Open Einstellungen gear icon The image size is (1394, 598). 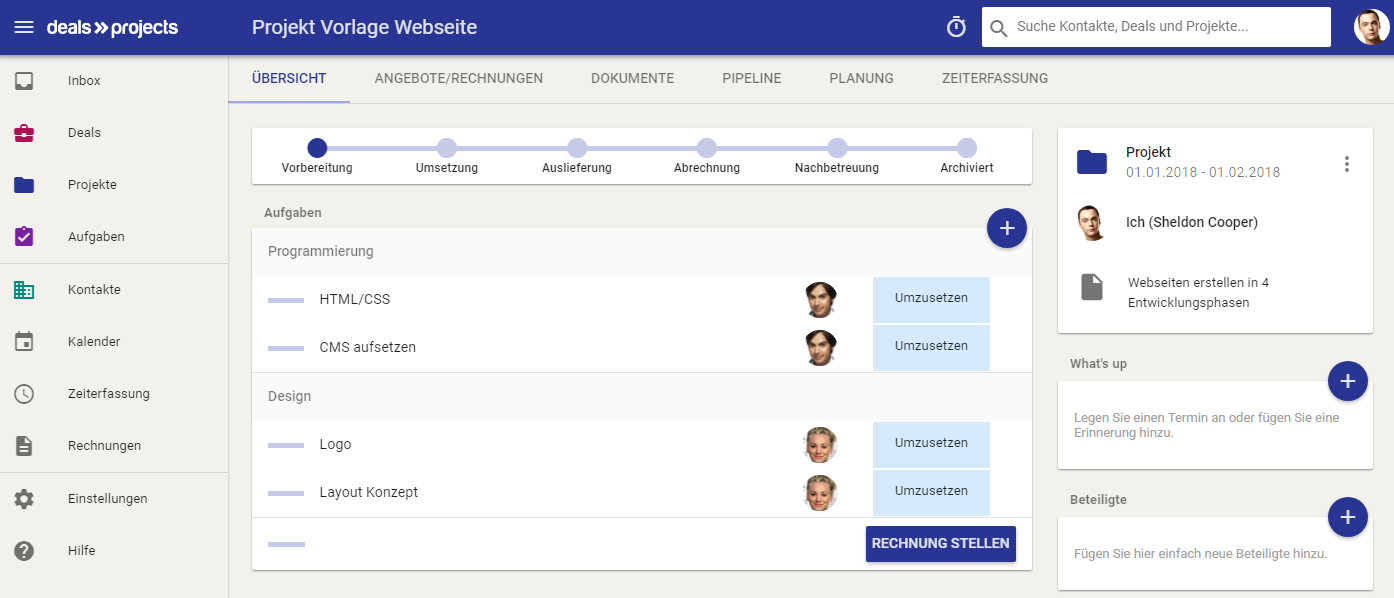[x=24, y=498]
